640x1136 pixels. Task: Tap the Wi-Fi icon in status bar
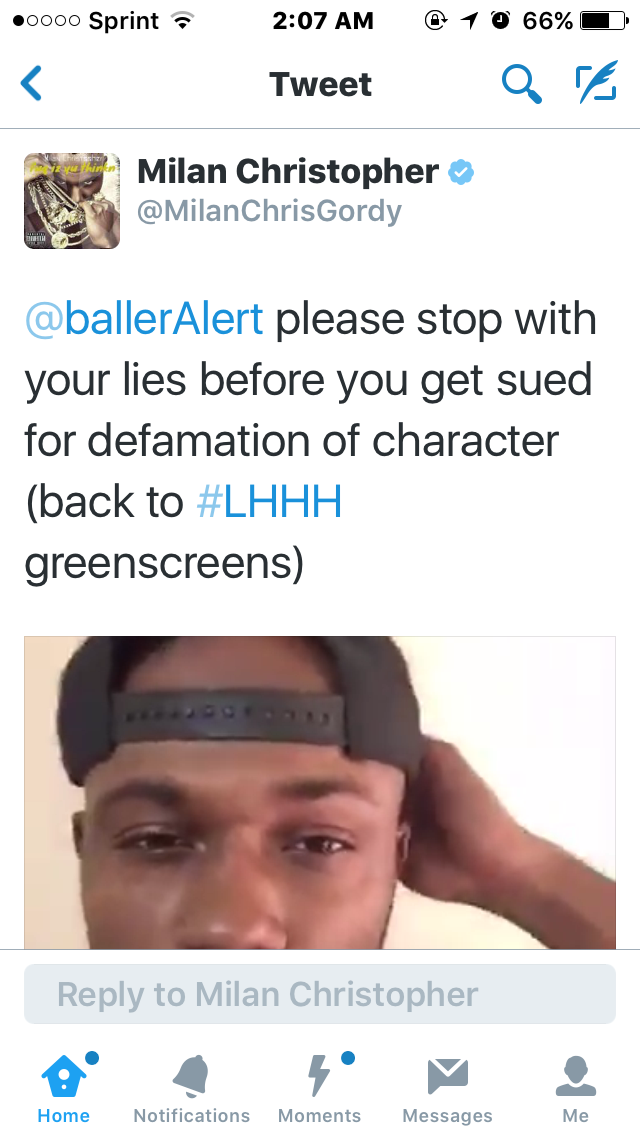tap(182, 21)
